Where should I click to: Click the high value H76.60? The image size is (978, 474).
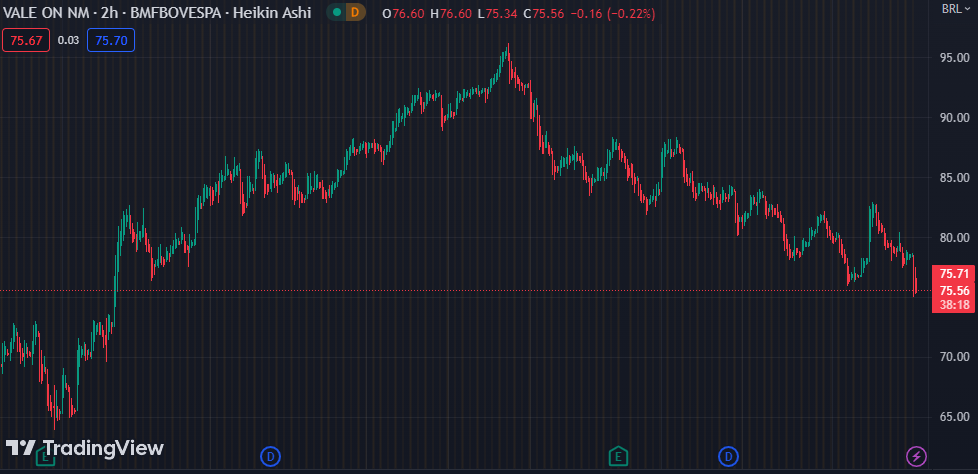(x=449, y=13)
